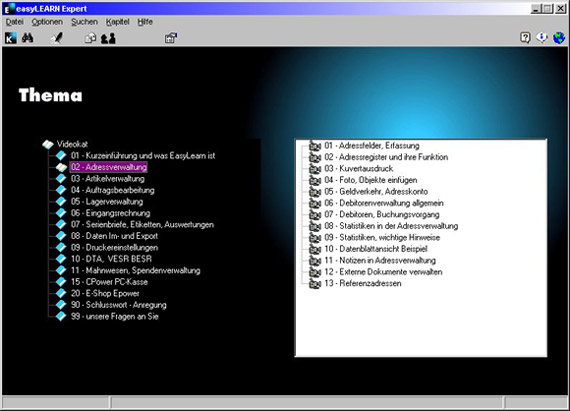This screenshot has width=570, height=411.
Task: Select 07 - Serienbriefe, Etiketten, Auswertungen
Action: (x=142, y=225)
